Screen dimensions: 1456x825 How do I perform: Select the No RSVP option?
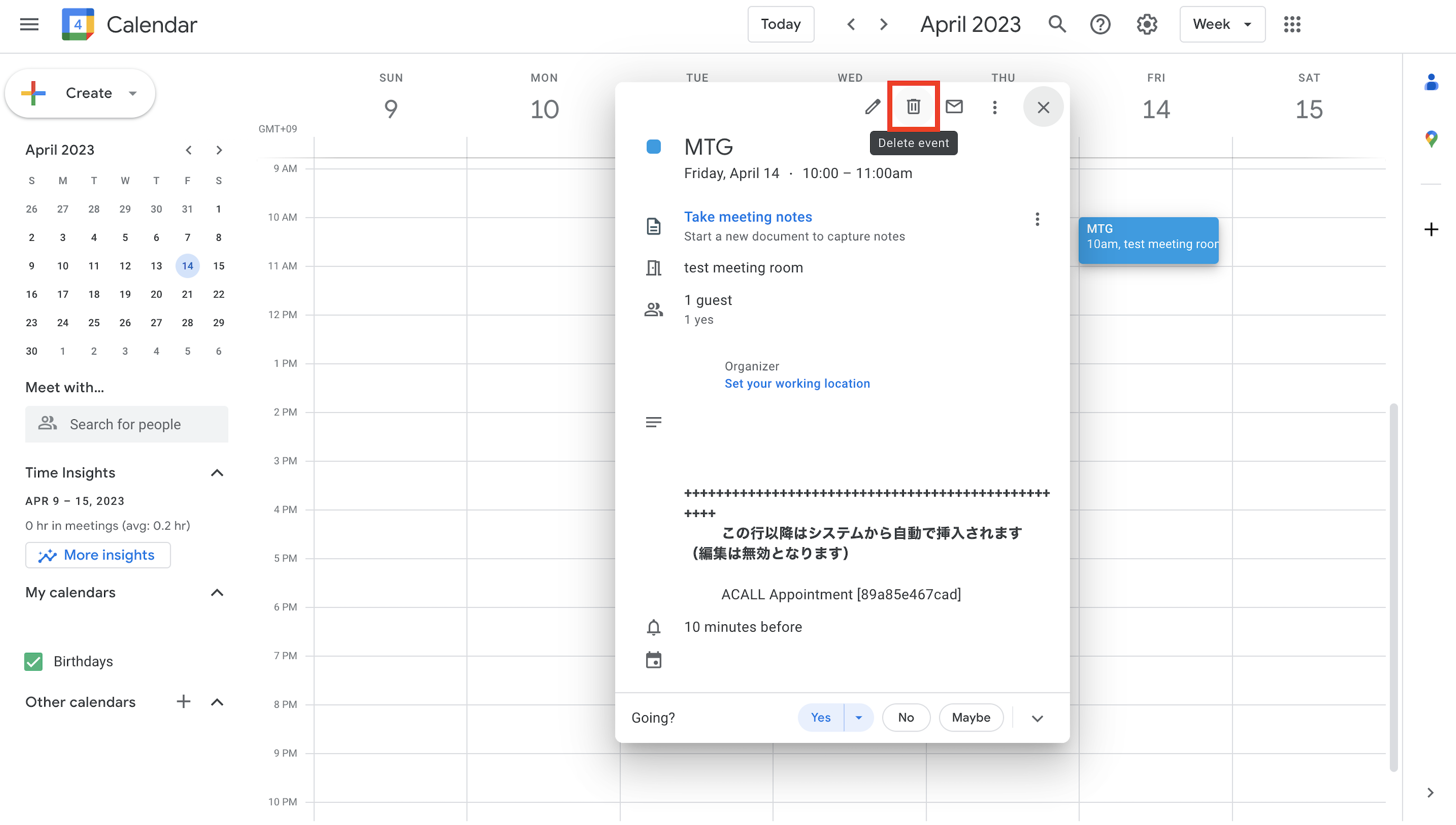pos(906,717)
